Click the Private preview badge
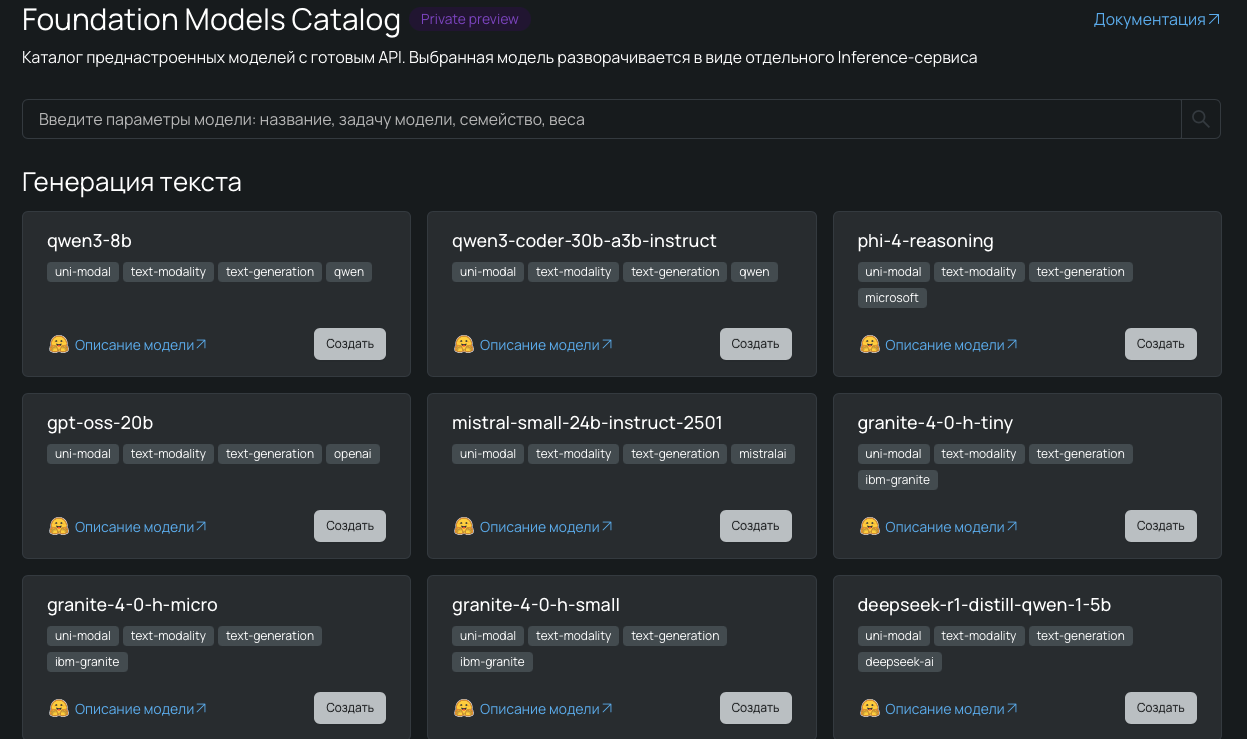Viewport: 1247px width, 739px height. [x=469, y=20]
